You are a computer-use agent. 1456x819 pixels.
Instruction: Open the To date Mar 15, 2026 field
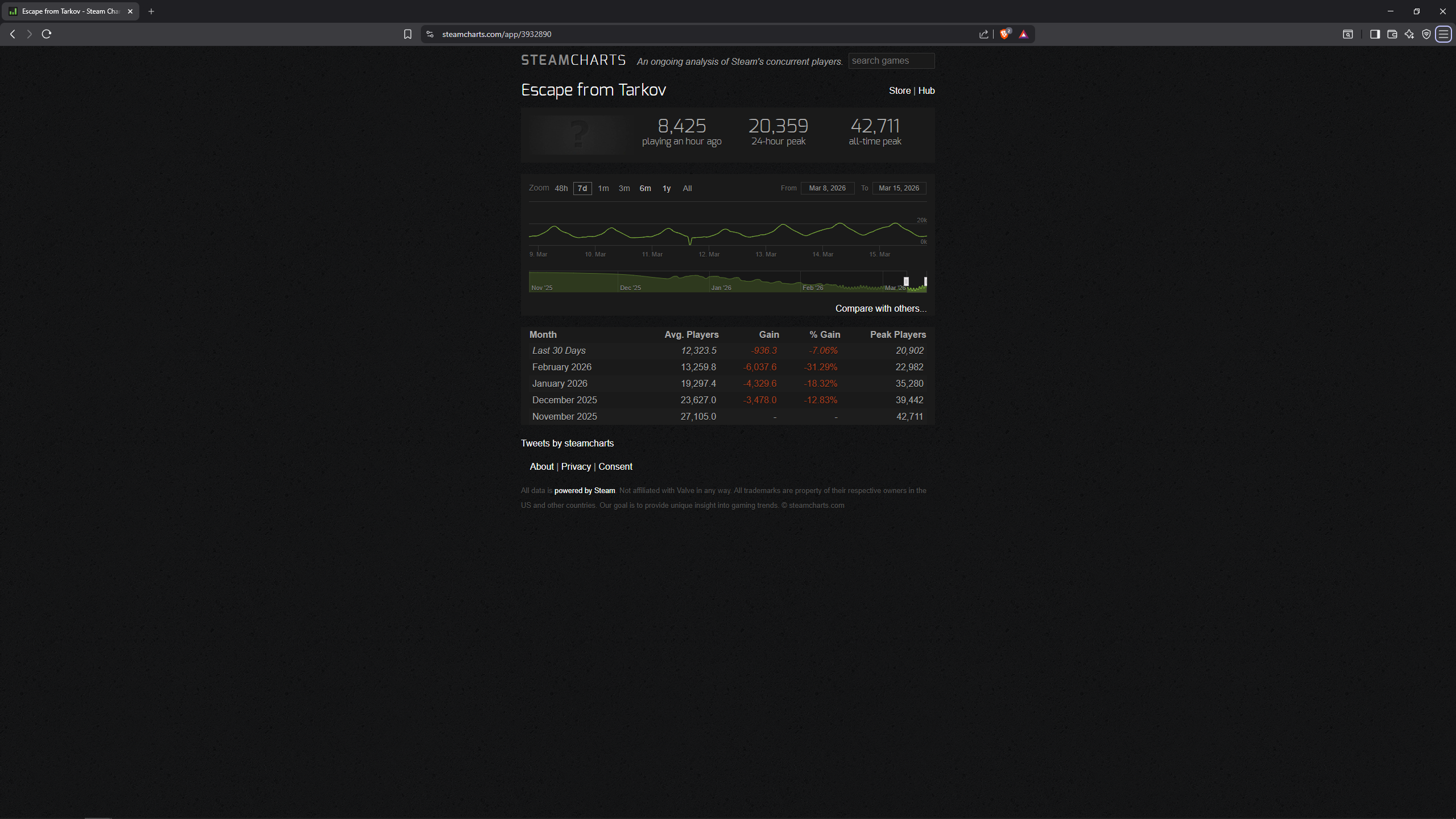tap(899, 188)
